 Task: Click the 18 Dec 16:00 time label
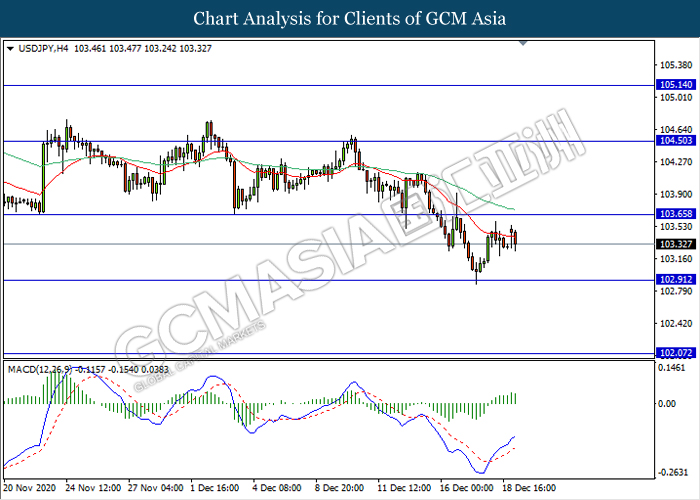(529, 488)
